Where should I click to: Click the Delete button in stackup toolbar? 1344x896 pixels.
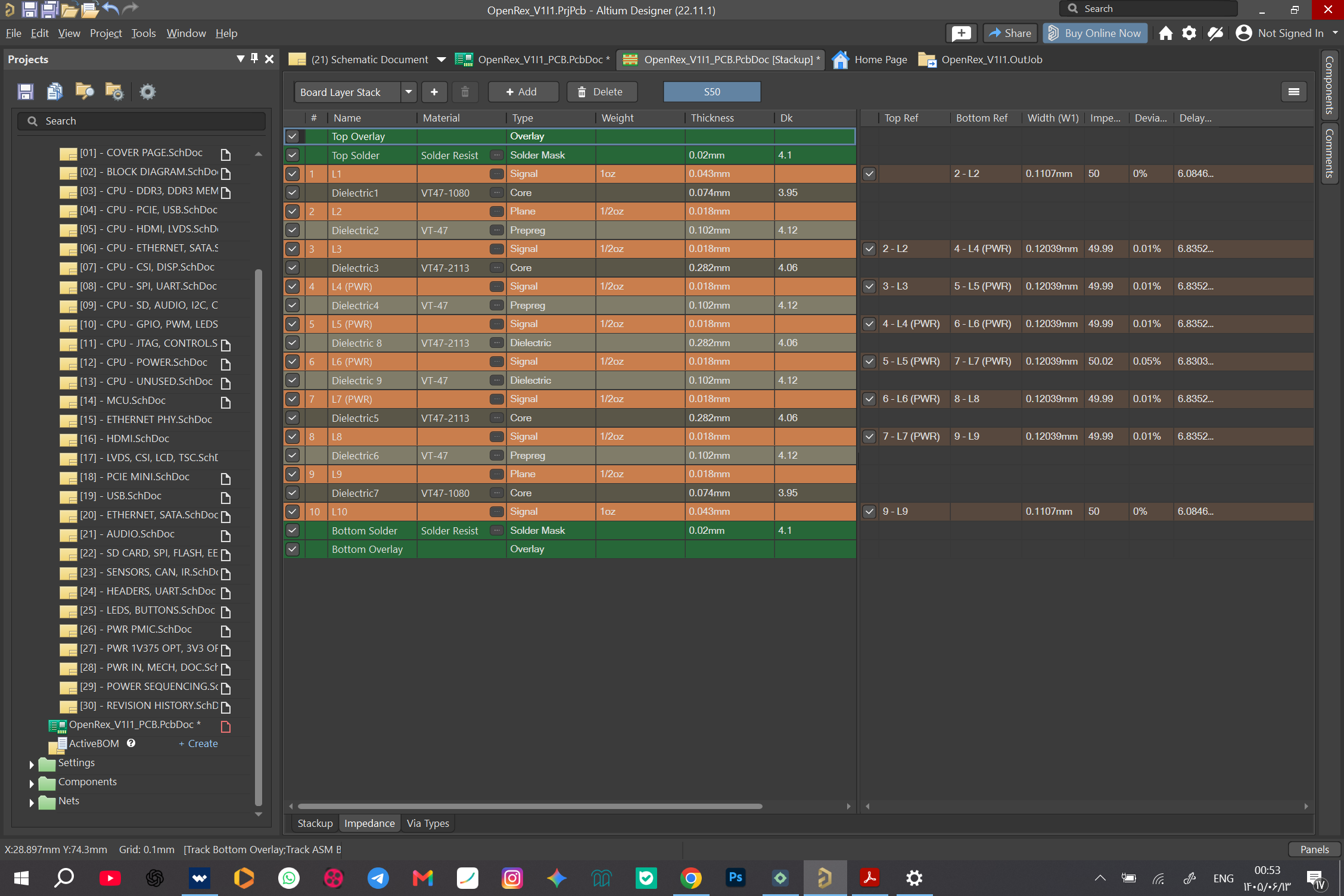tap(602, 92)
